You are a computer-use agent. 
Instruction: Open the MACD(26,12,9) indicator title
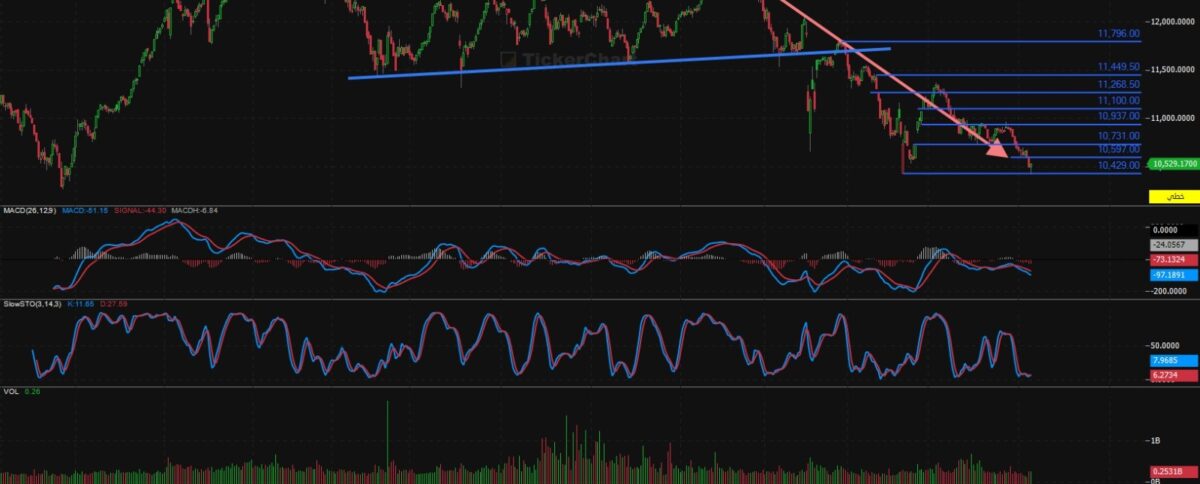coord(27,211)
